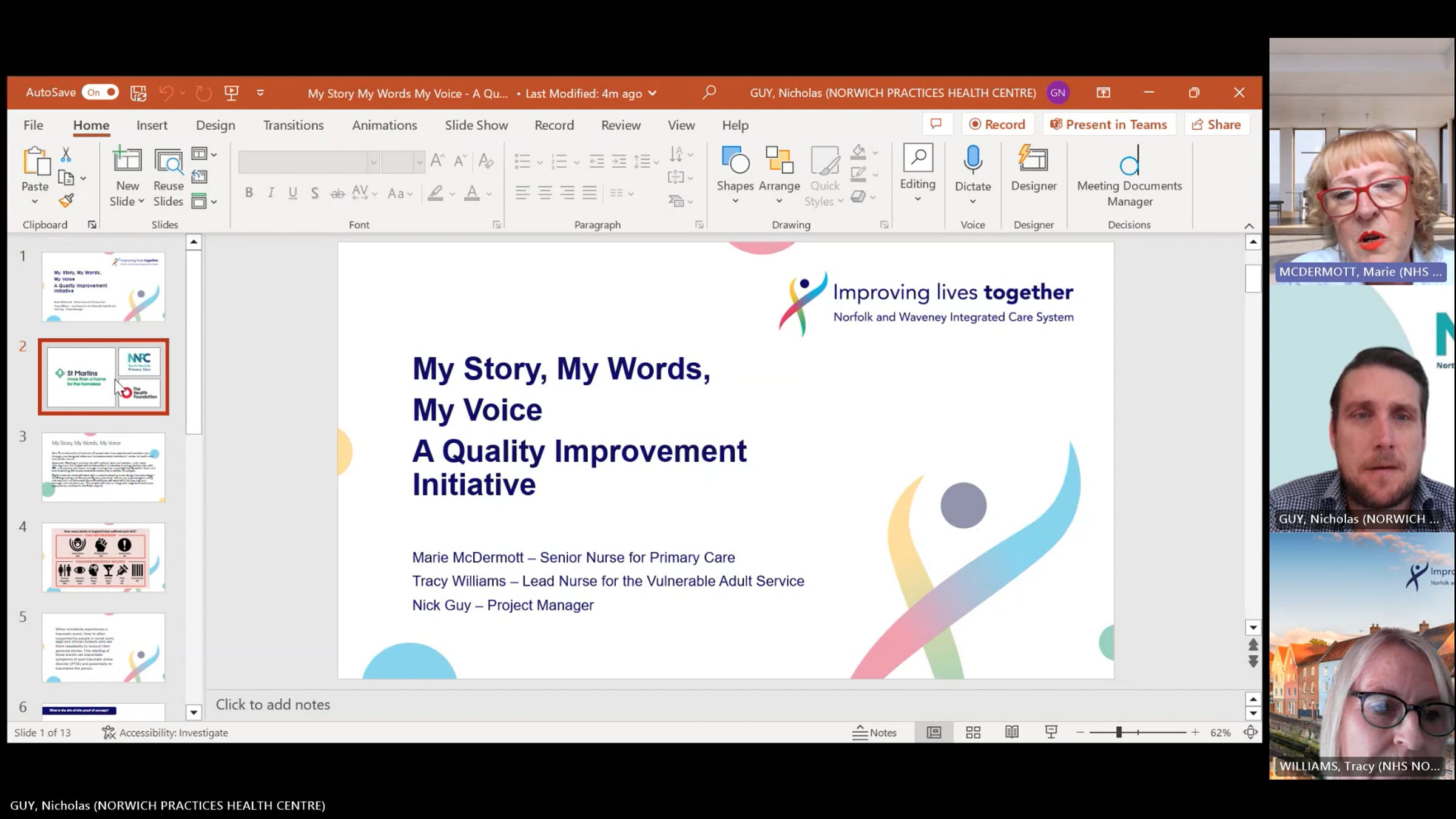
Task: Click the Share button
Action: click(1216, 124)
